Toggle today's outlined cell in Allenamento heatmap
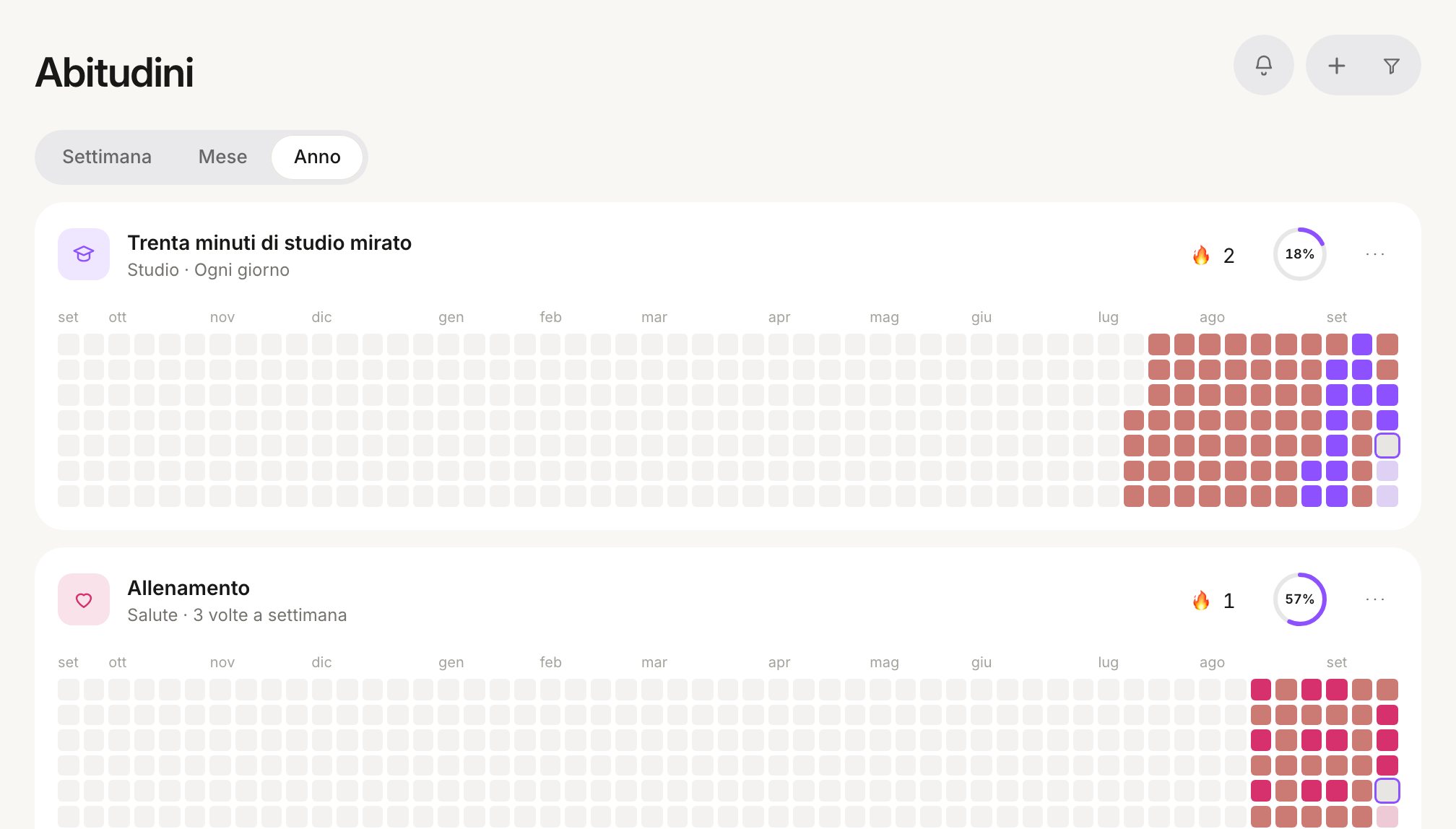Screen dimensions: 1456x829 coord(1387,791)
